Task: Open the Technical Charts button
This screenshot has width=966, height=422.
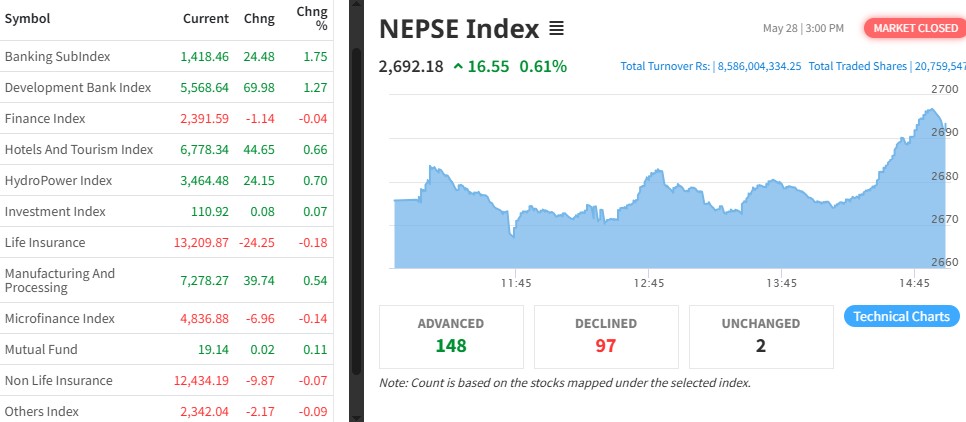Action: [902, 316]
